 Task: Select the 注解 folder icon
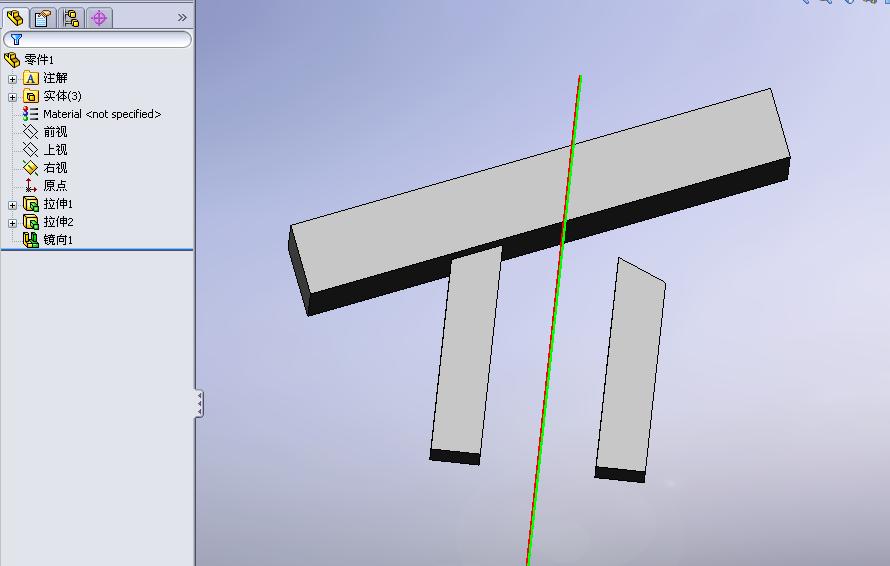31,78
